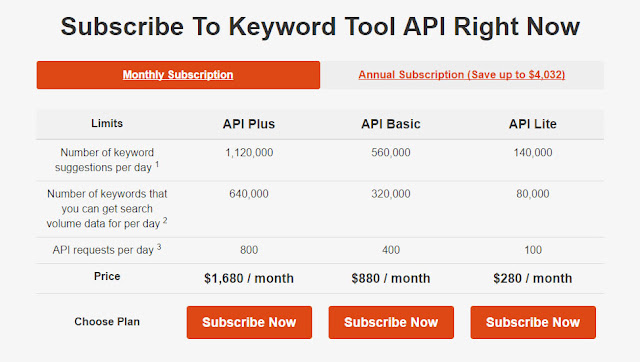Click the API Basic column header
Image resolution: width=640 pixels, height=362 pixels.
pyautogui.click(x=391, y=124)
